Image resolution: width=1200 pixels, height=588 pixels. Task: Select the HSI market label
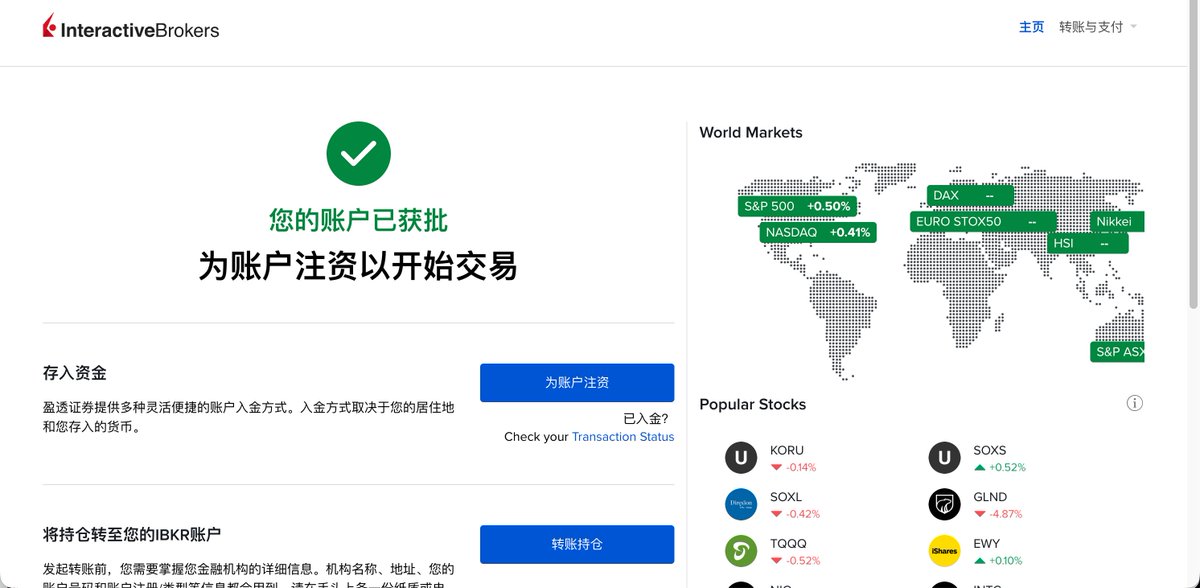coord(1088,243)
